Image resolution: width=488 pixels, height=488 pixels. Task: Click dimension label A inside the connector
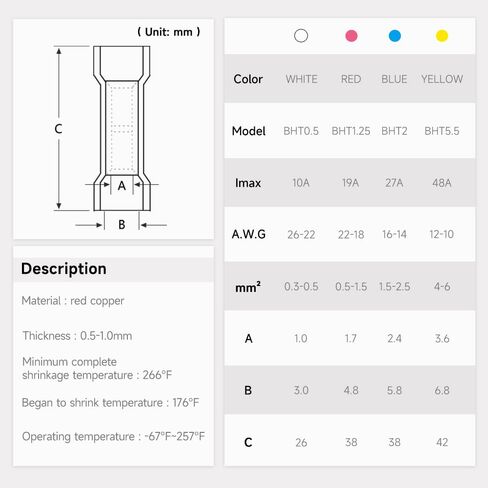122,186
